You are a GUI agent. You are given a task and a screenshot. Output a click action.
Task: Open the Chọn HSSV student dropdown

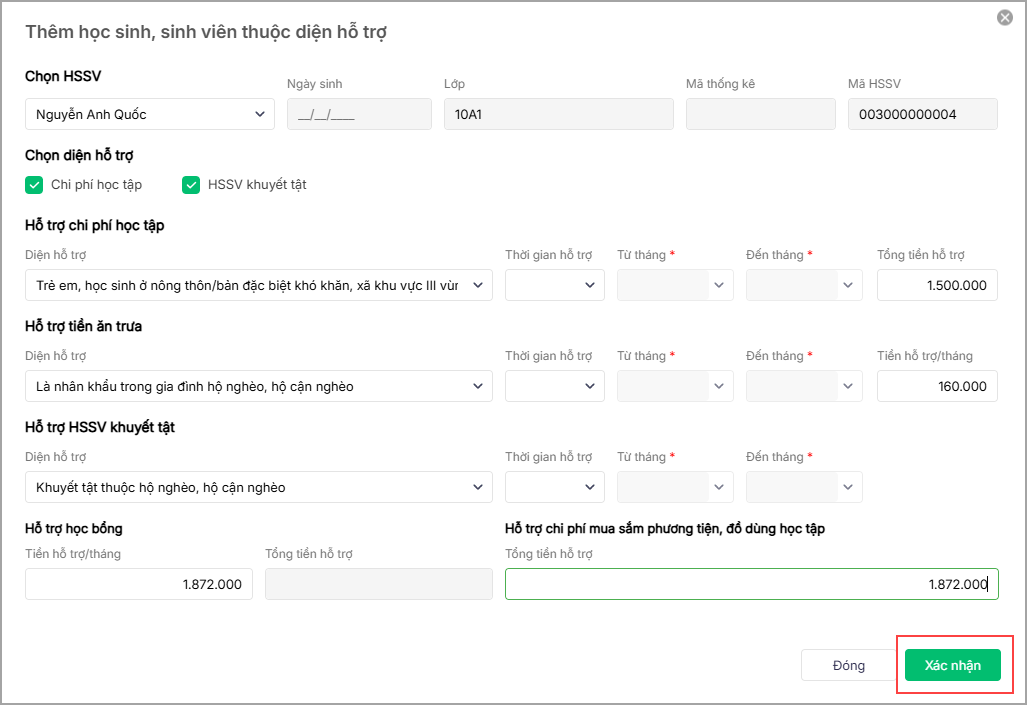point(150,114)
